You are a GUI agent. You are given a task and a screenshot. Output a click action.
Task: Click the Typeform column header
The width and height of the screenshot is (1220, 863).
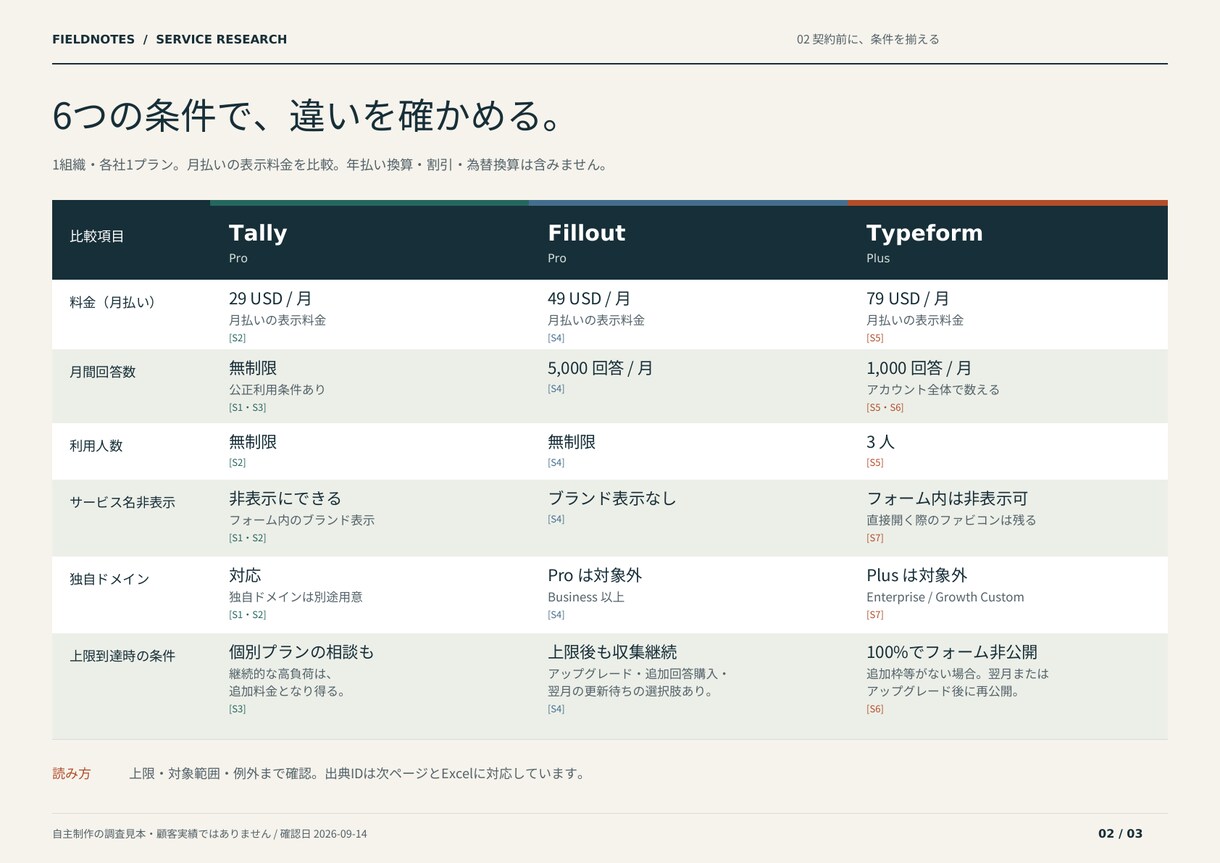click(x=924, y=233)
